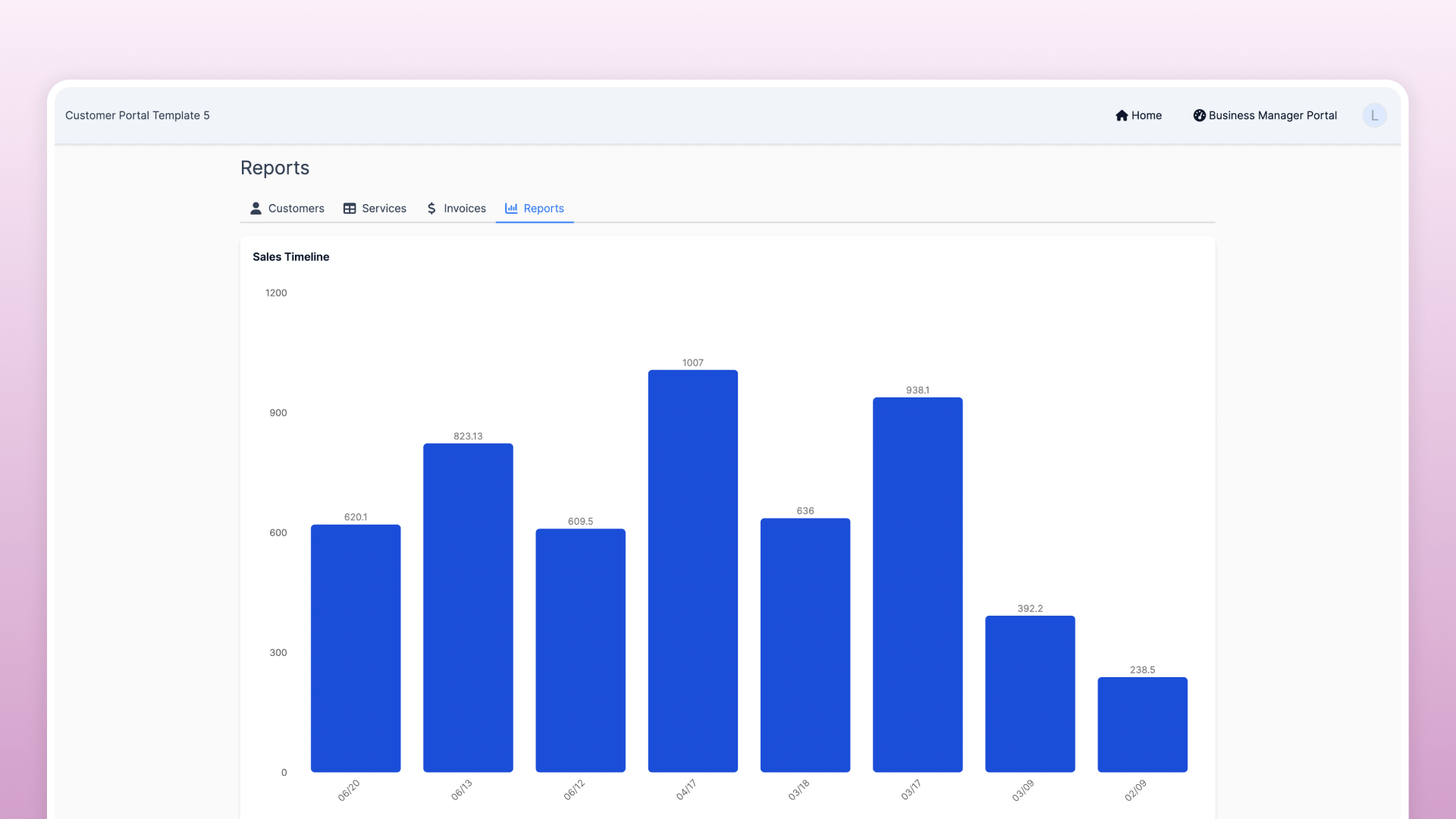The height and width of the screenshot is (819, 1456).
Task: Open the user avatar labeled L
Action: (x=1374, y=115)
